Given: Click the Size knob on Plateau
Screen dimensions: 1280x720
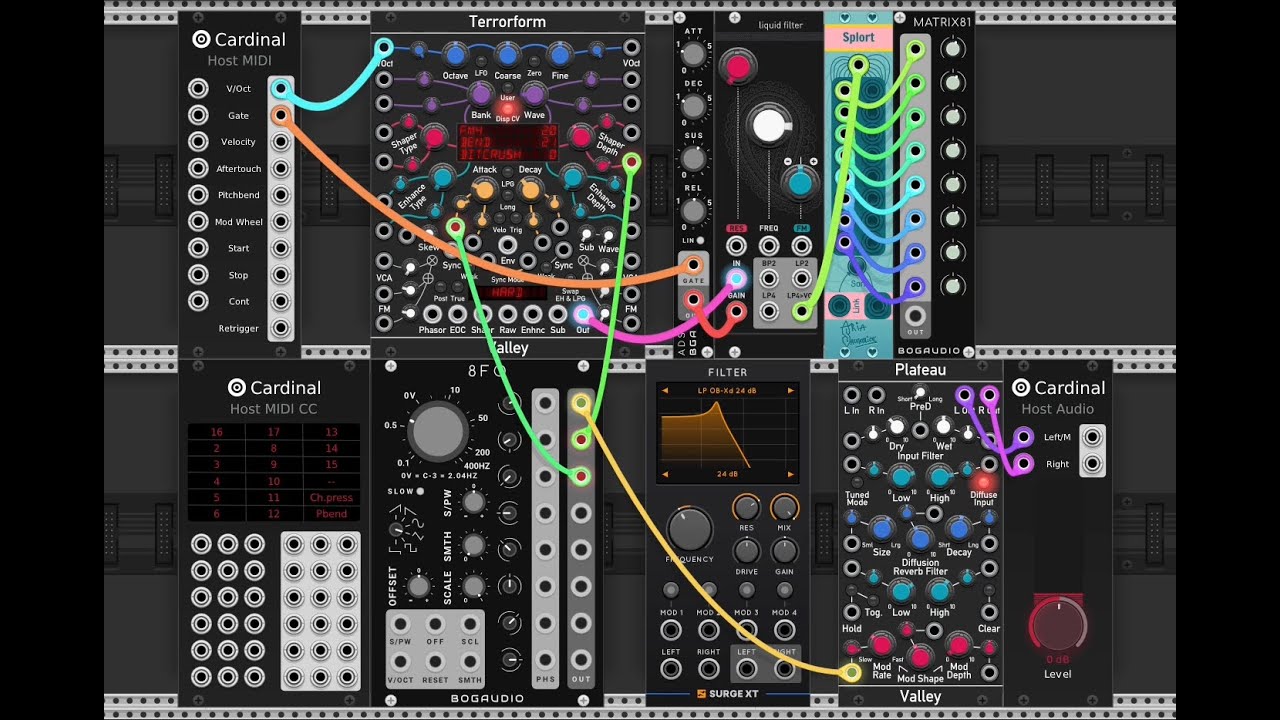Looking at the screenshot, I should pos(881,529).
